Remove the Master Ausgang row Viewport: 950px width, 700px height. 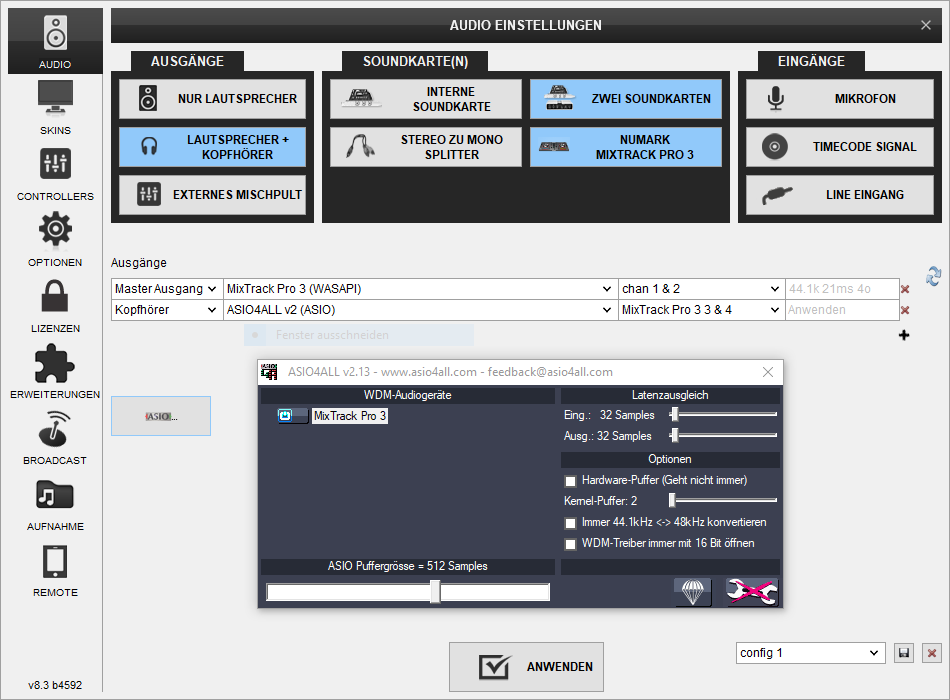[x=905, y=290]
